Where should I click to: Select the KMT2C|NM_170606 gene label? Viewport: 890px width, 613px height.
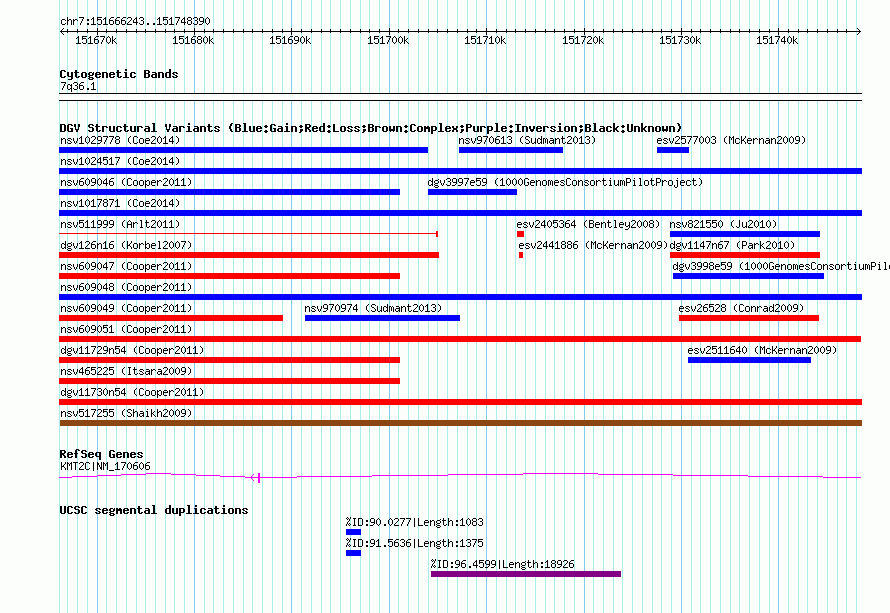click(x=105, y=467)
